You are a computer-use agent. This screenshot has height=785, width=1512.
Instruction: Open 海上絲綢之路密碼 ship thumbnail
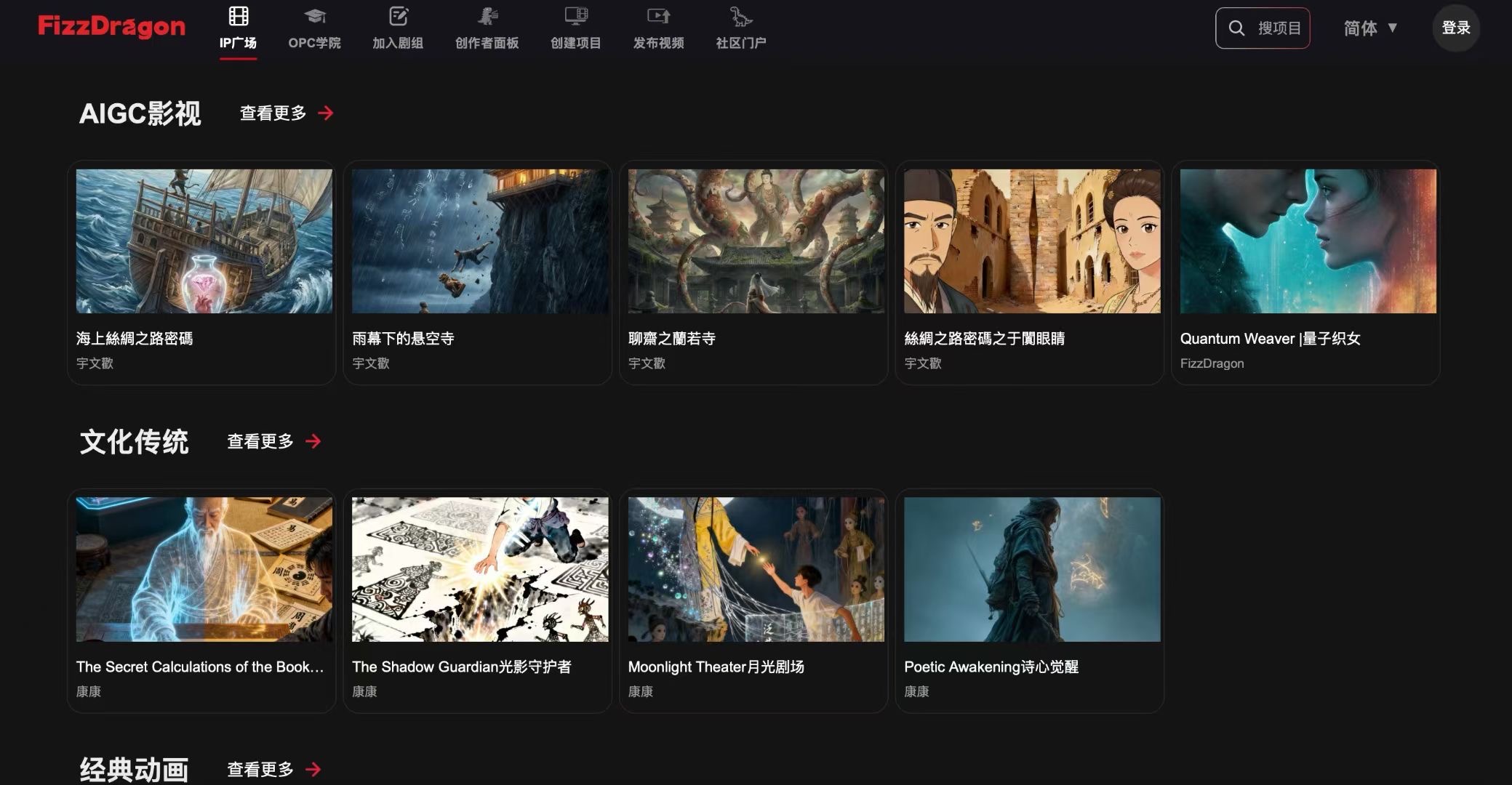(204, 241)
